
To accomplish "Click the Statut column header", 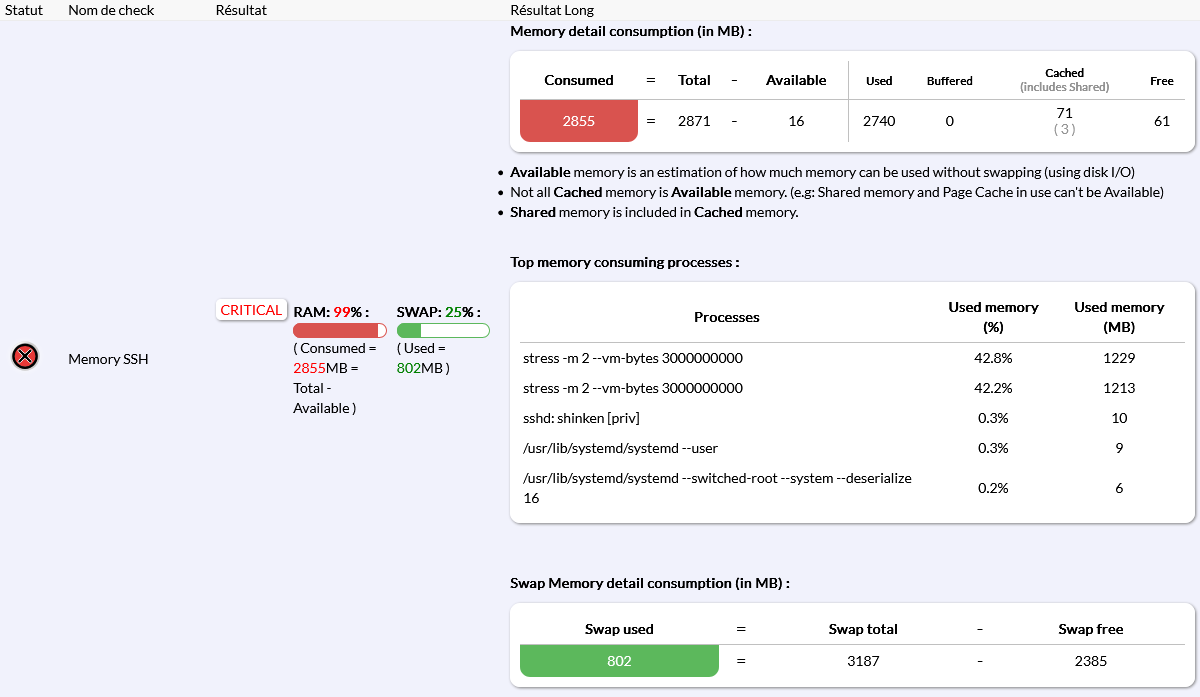I will (24, 10).
